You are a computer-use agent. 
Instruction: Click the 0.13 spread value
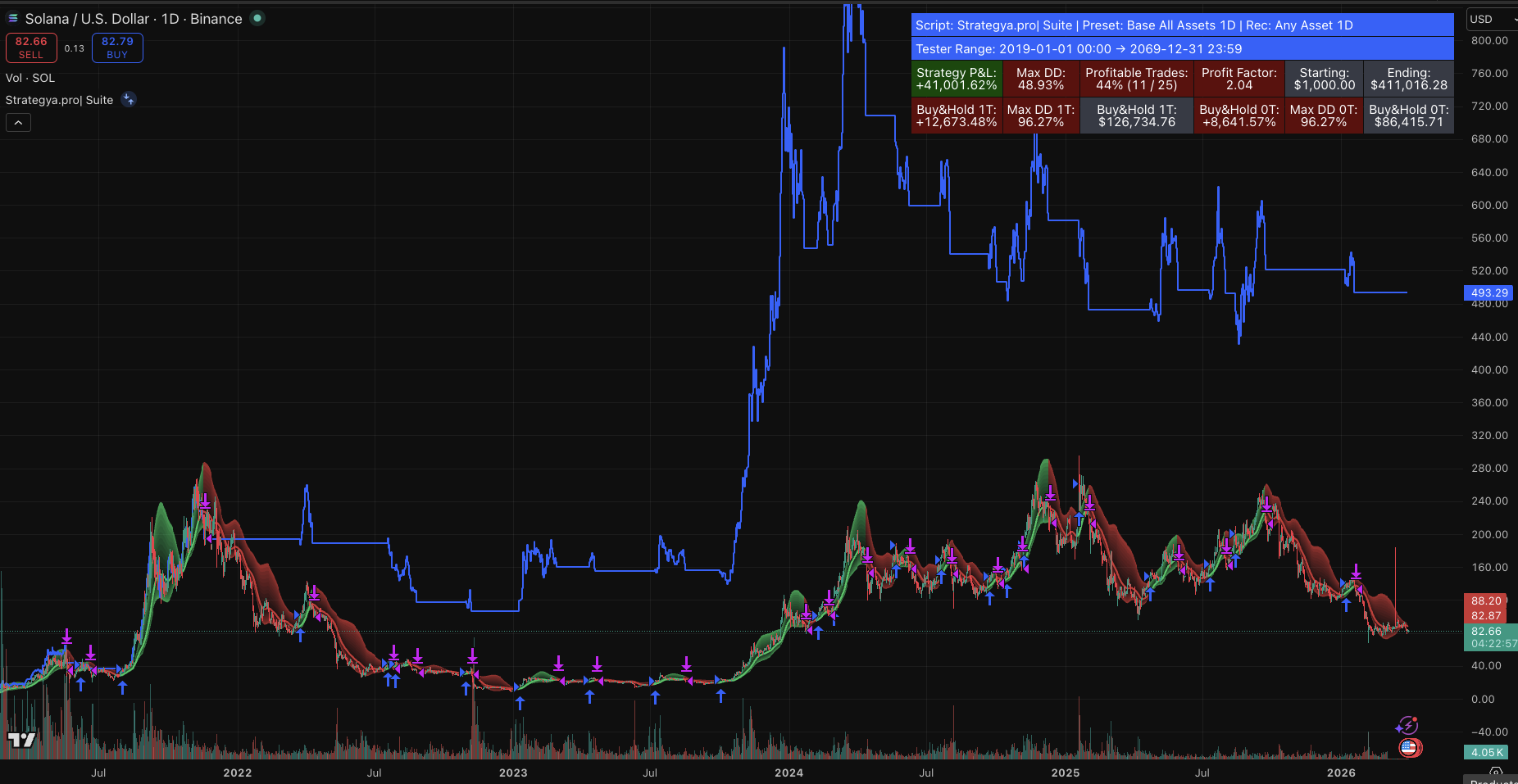(75, 48)
